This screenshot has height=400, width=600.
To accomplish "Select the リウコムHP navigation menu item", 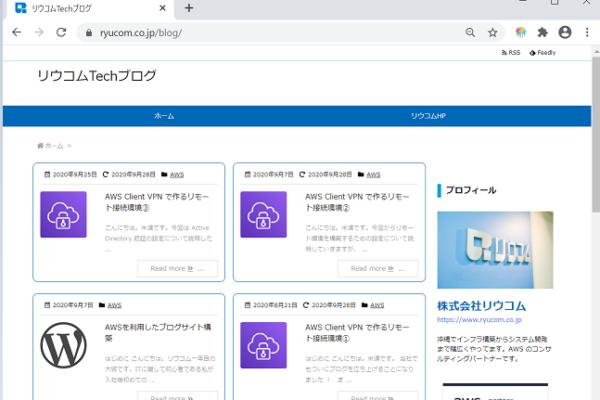I will [x=428, y=116].
